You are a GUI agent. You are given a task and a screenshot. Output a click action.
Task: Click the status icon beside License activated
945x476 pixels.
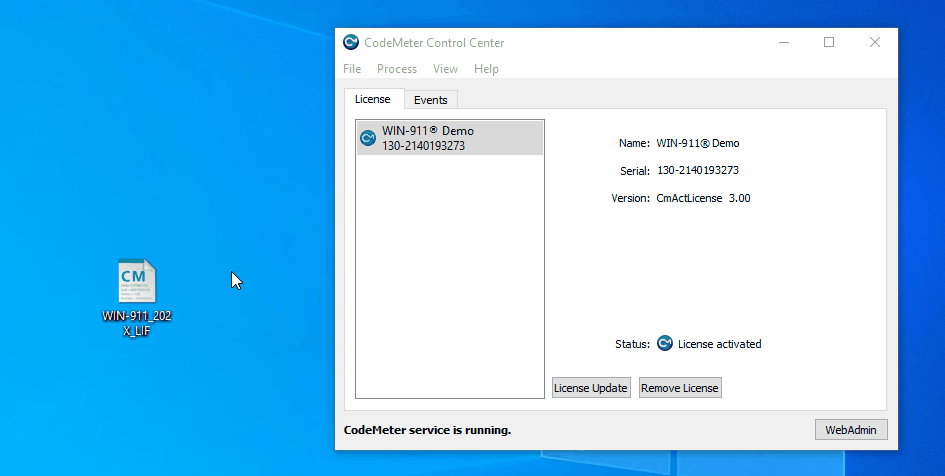pos(665,343)
